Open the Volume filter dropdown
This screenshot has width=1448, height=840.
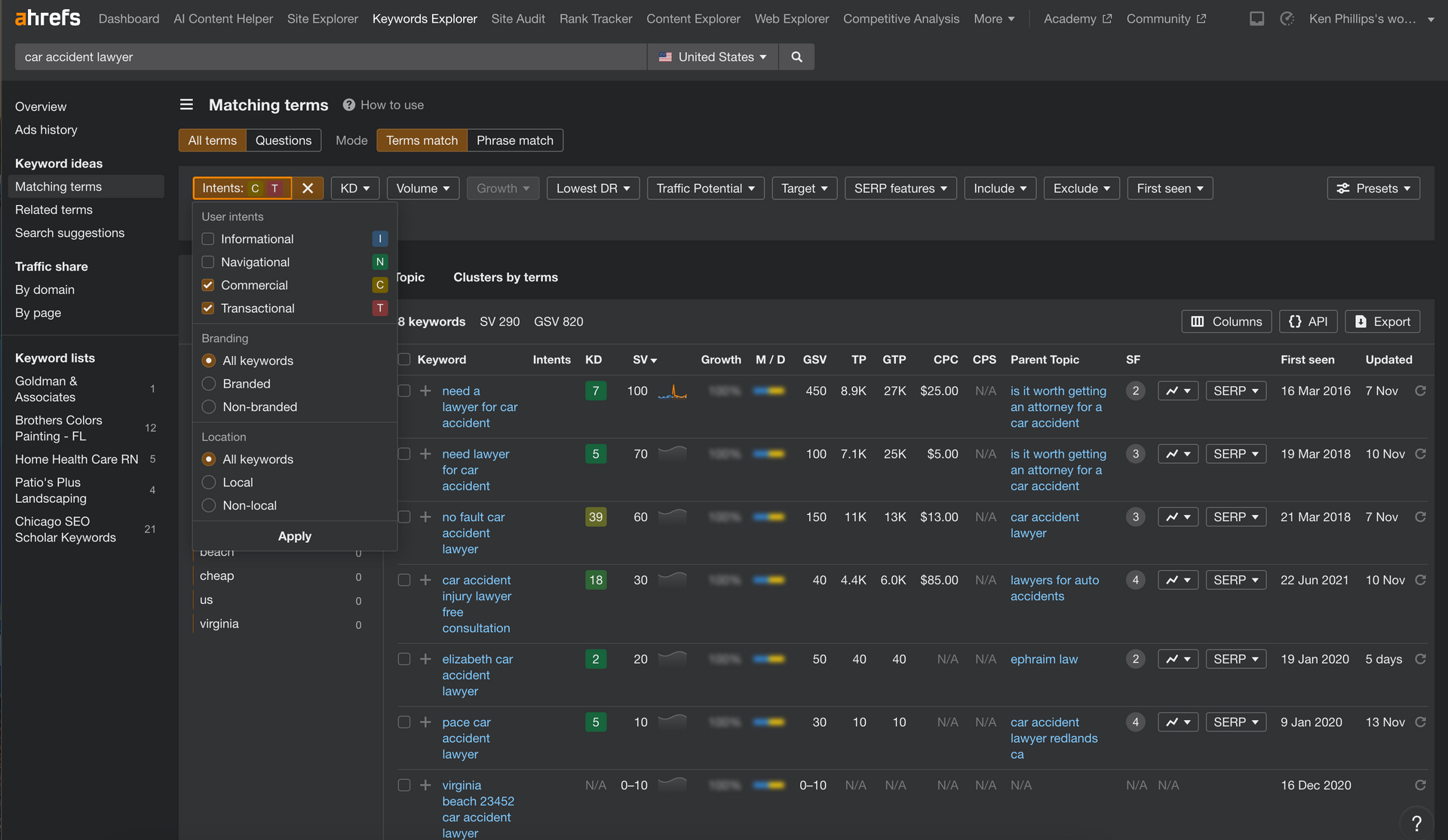(x=423, y=189)
